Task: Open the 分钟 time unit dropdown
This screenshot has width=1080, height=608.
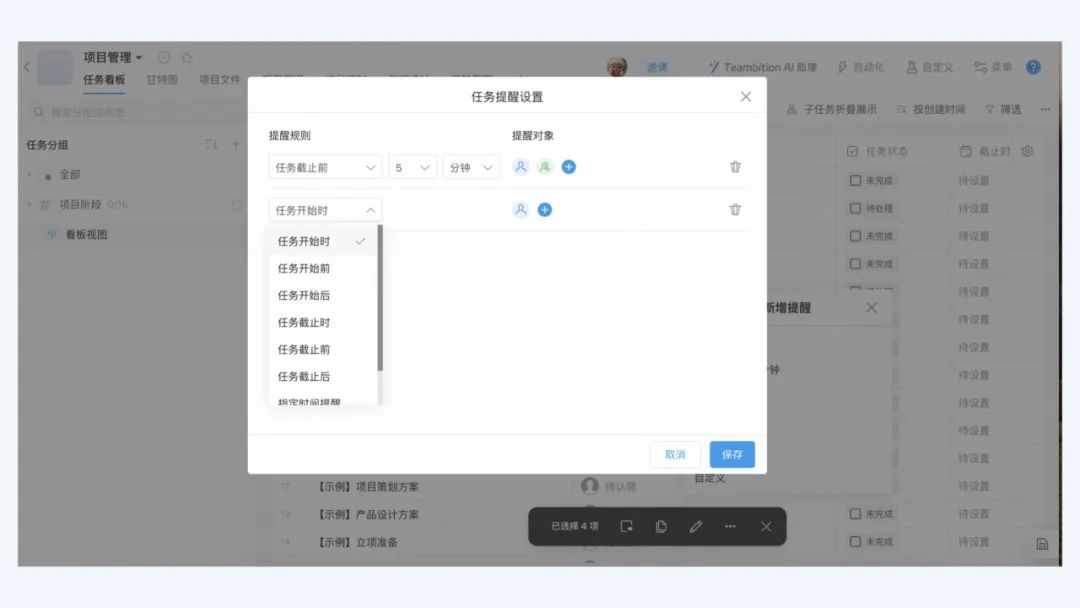Action: pos(471,168)
